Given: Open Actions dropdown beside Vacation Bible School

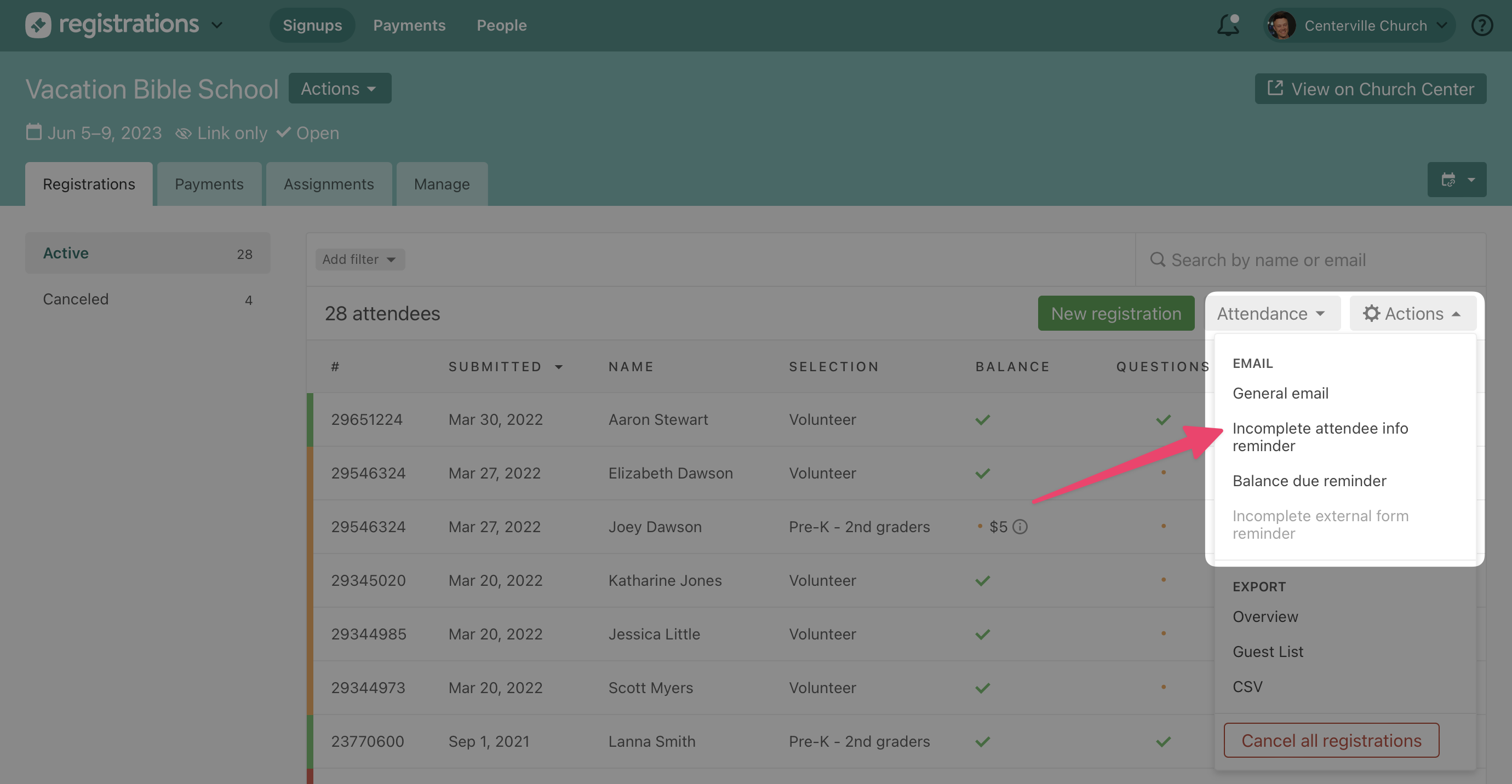Looking at the screenshot, I should coord(339,89).
